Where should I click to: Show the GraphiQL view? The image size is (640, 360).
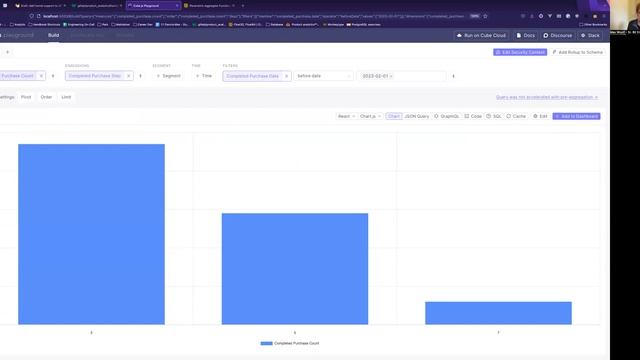[447, 116]
